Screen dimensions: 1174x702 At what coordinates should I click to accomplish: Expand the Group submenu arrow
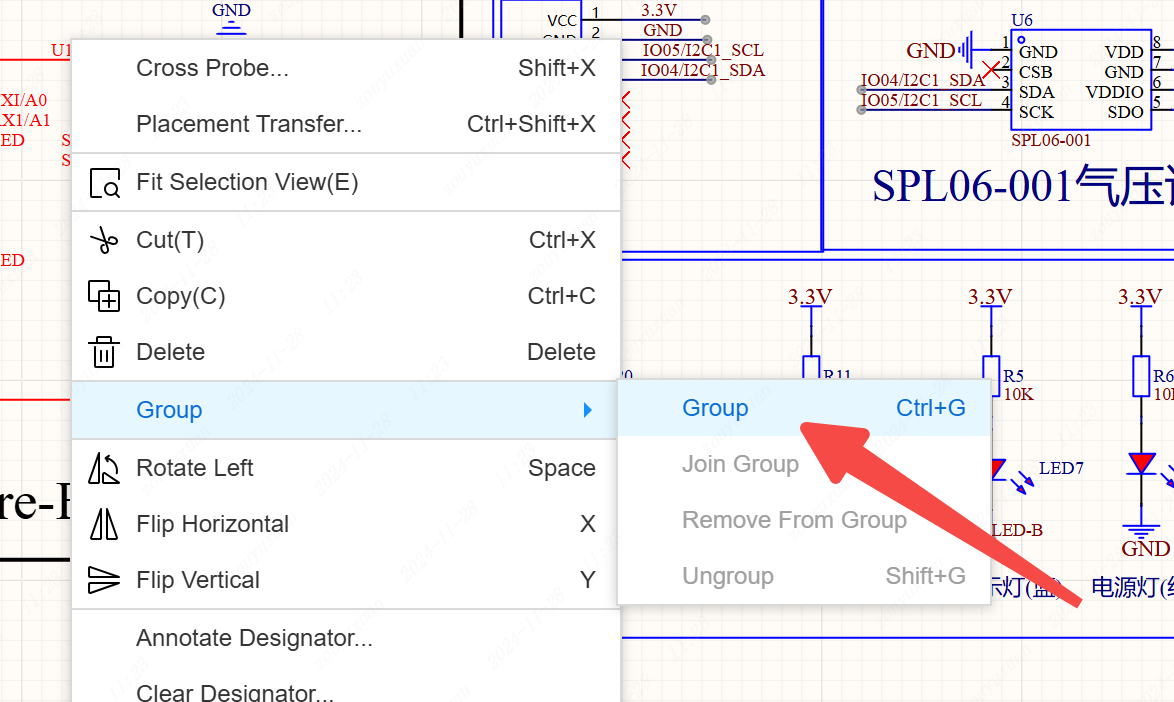588,410
